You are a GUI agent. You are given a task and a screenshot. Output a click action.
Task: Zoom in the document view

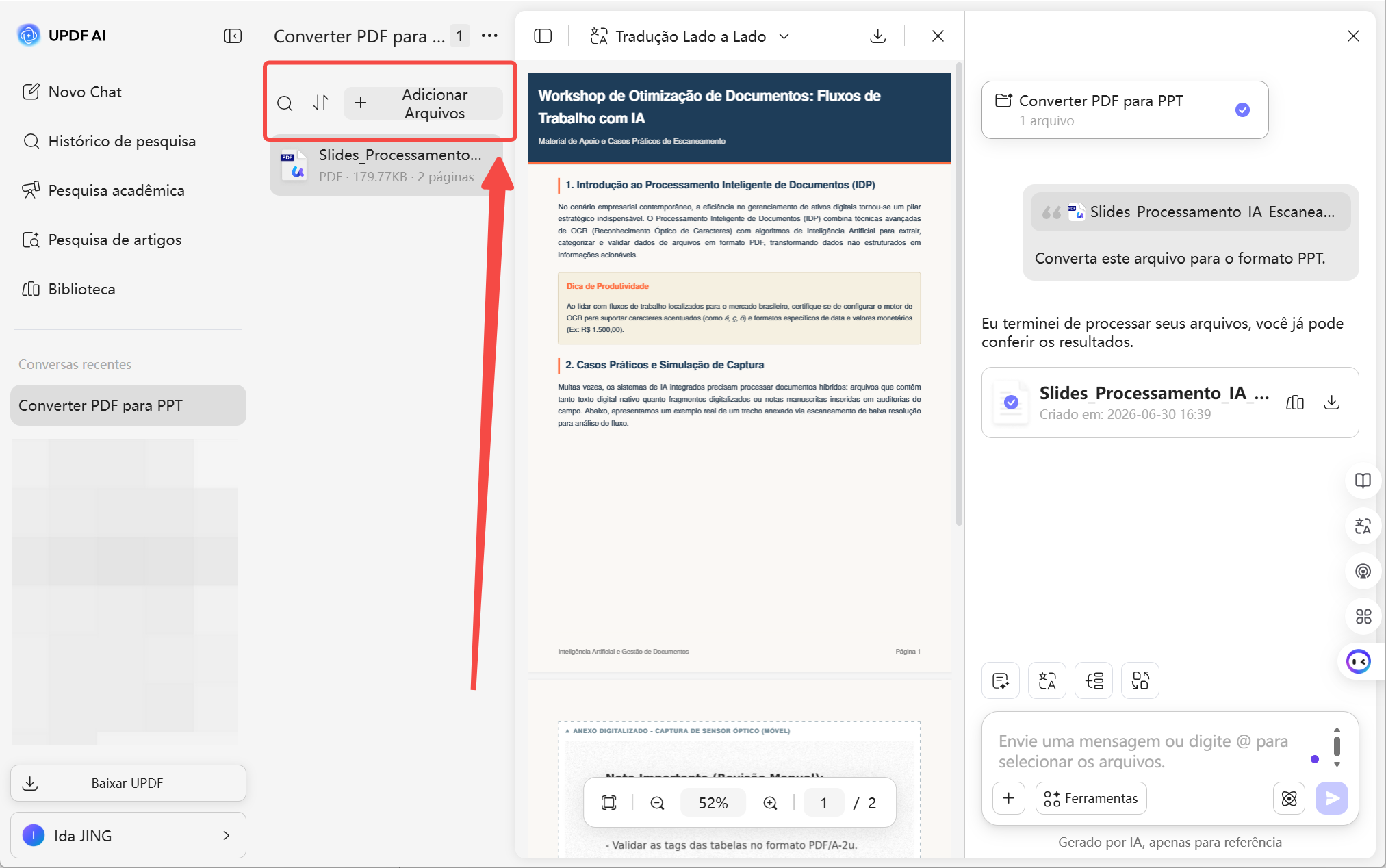[770, 803]
